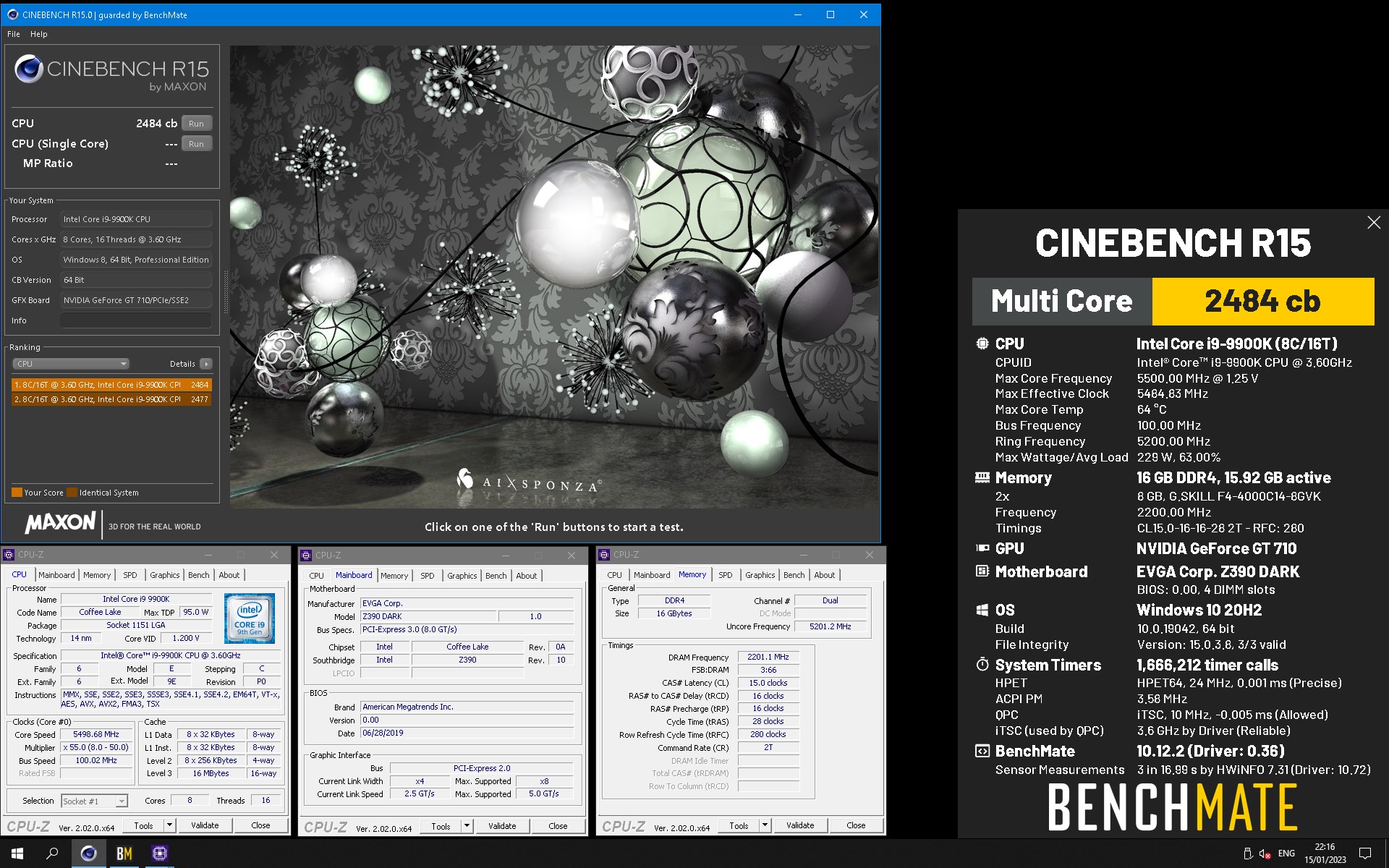Screen dimensions: 1389x868
Task: Click the BenchMate GPU icon
Action: click(982, 548)
